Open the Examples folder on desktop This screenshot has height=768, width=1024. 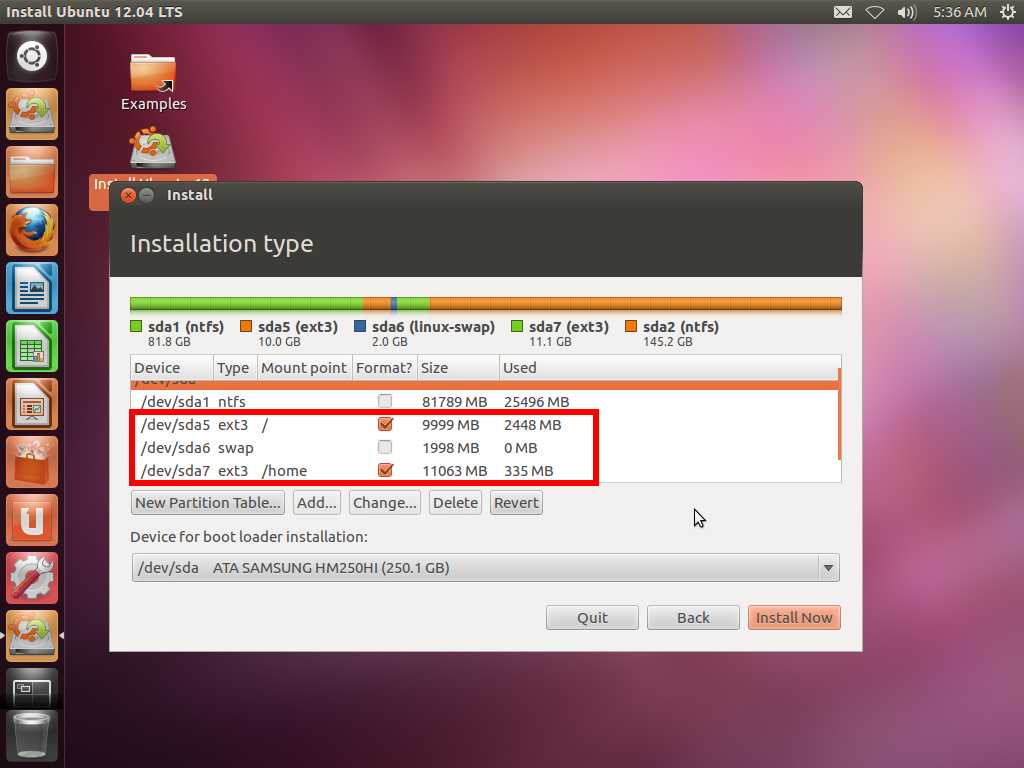click(153, 82)
